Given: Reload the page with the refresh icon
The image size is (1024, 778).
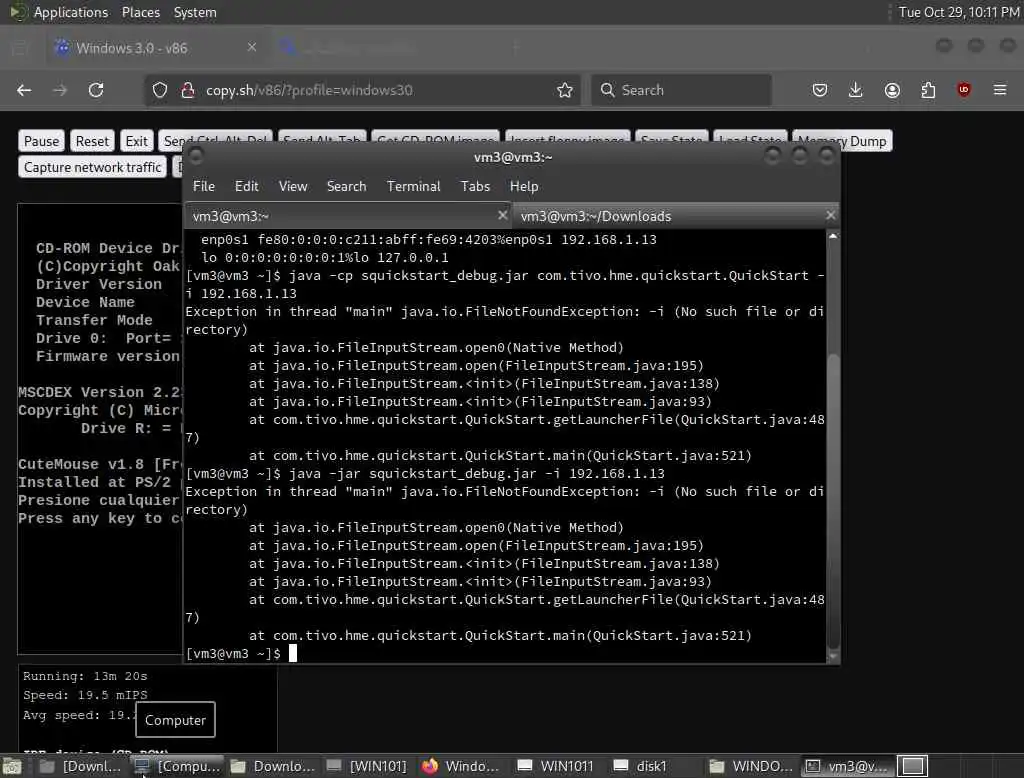Looking at the screenshot, I should coord(96,90).
